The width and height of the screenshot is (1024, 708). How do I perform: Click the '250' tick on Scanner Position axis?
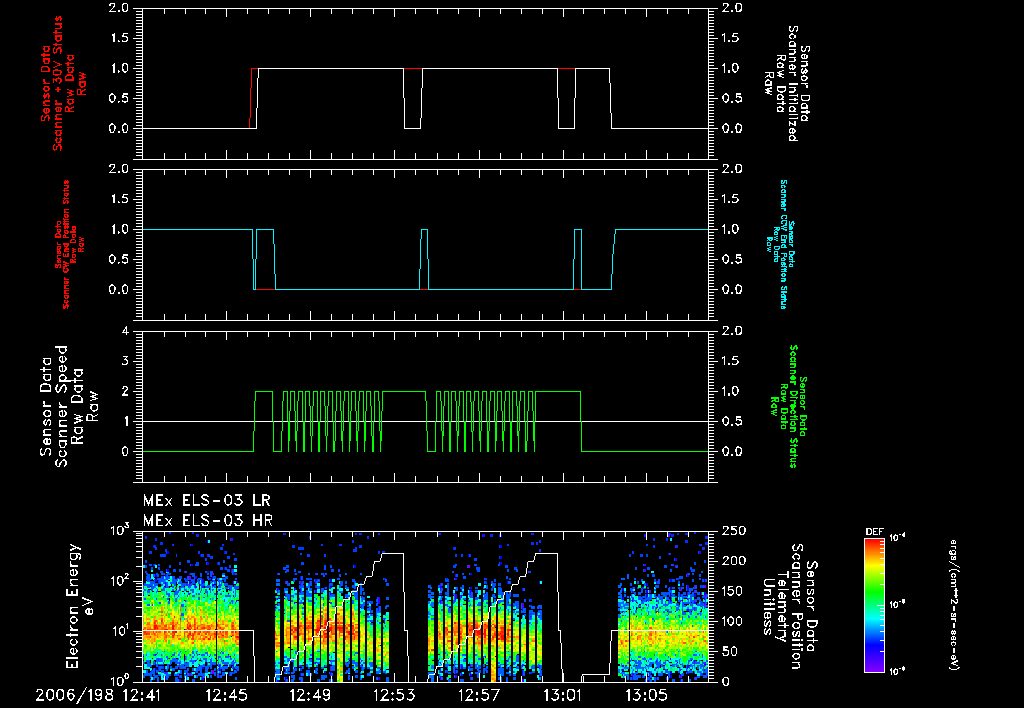[733, 531]
